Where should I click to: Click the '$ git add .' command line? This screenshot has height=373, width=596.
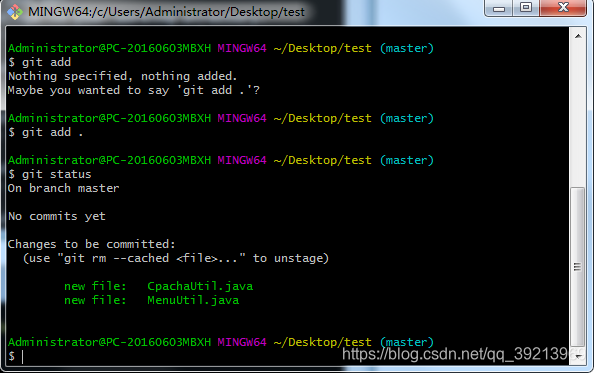coord(46,132)
